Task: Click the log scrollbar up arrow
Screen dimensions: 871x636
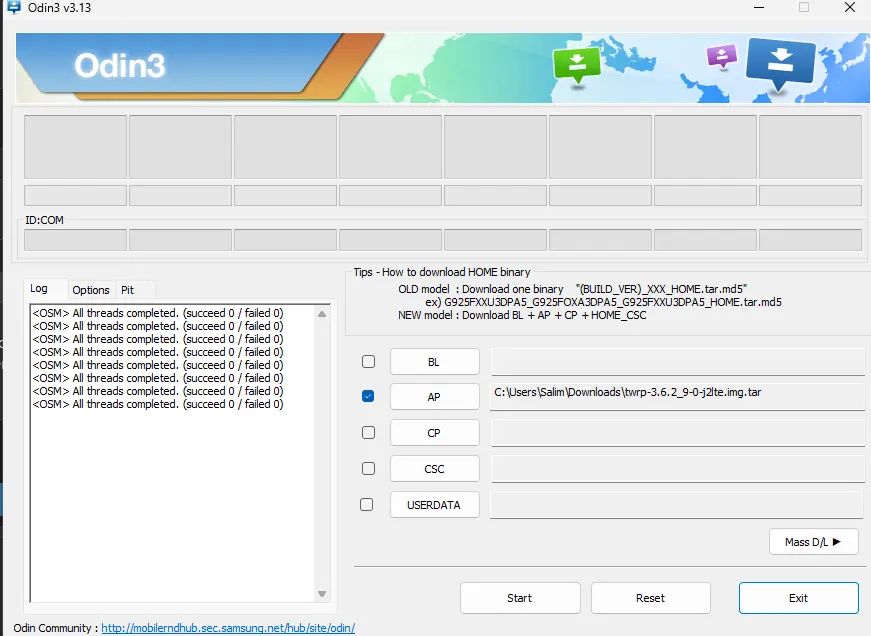Action: click(x=322, y=314)
